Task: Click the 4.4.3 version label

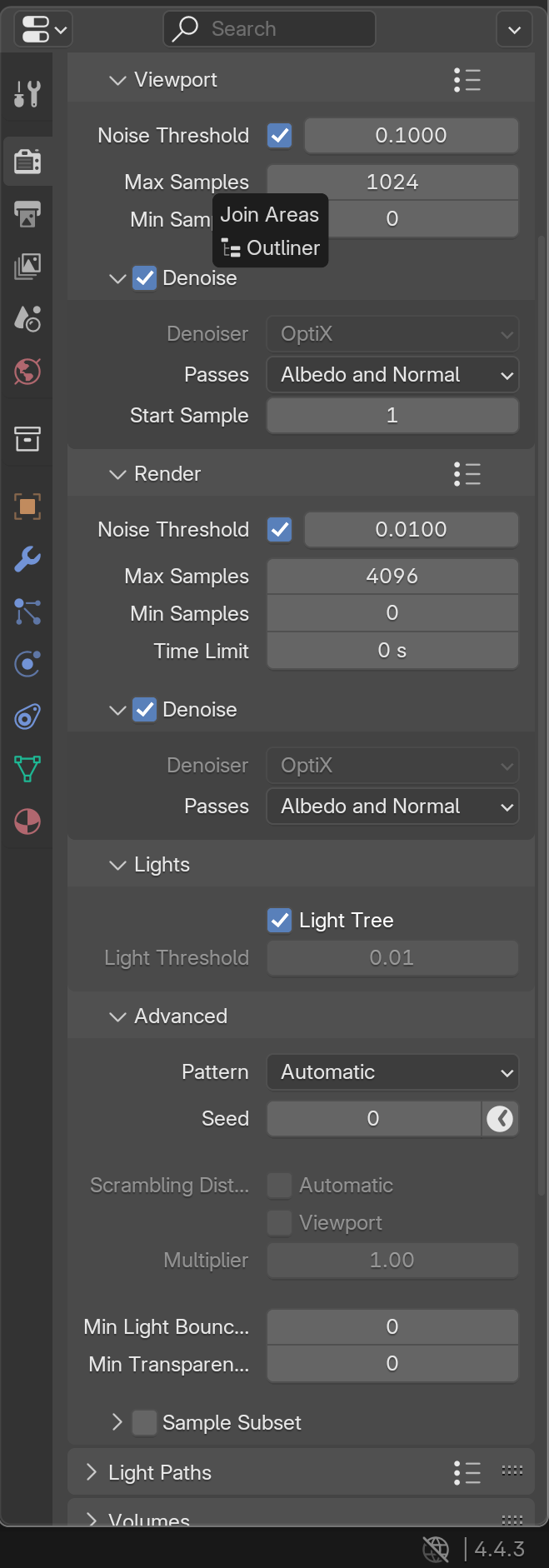Action: [x=500, y=1549]
